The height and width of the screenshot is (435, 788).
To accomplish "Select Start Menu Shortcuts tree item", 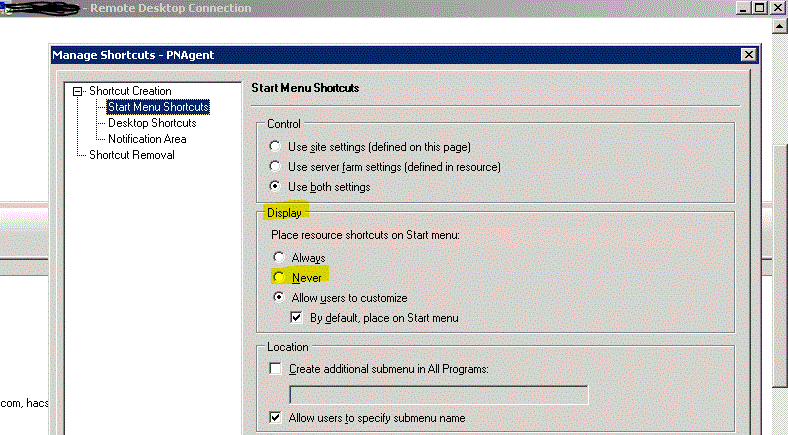I will [158, 107].
